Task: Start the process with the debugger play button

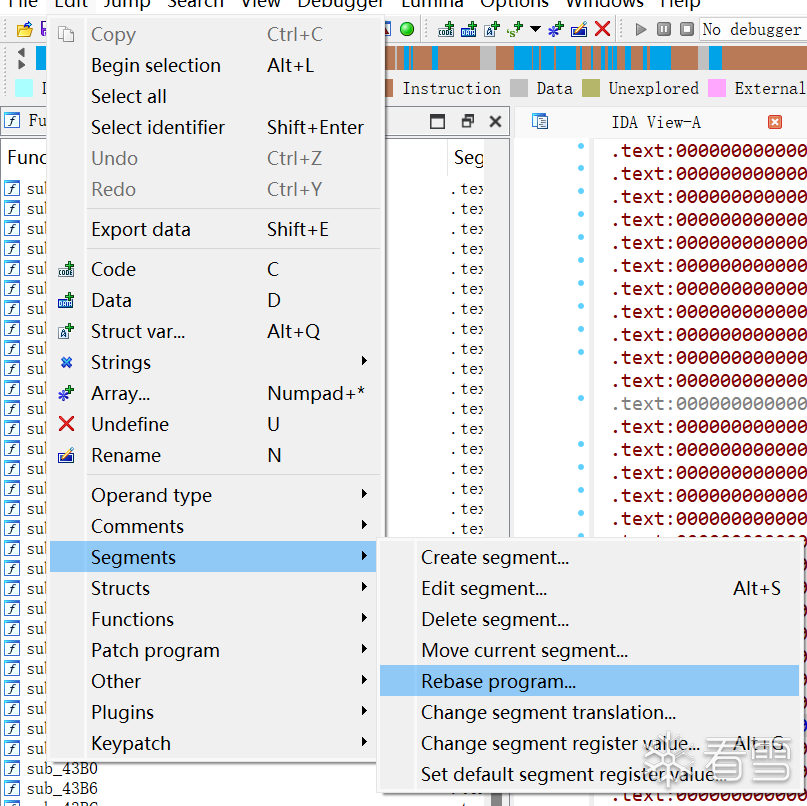Action: point(641,29)
